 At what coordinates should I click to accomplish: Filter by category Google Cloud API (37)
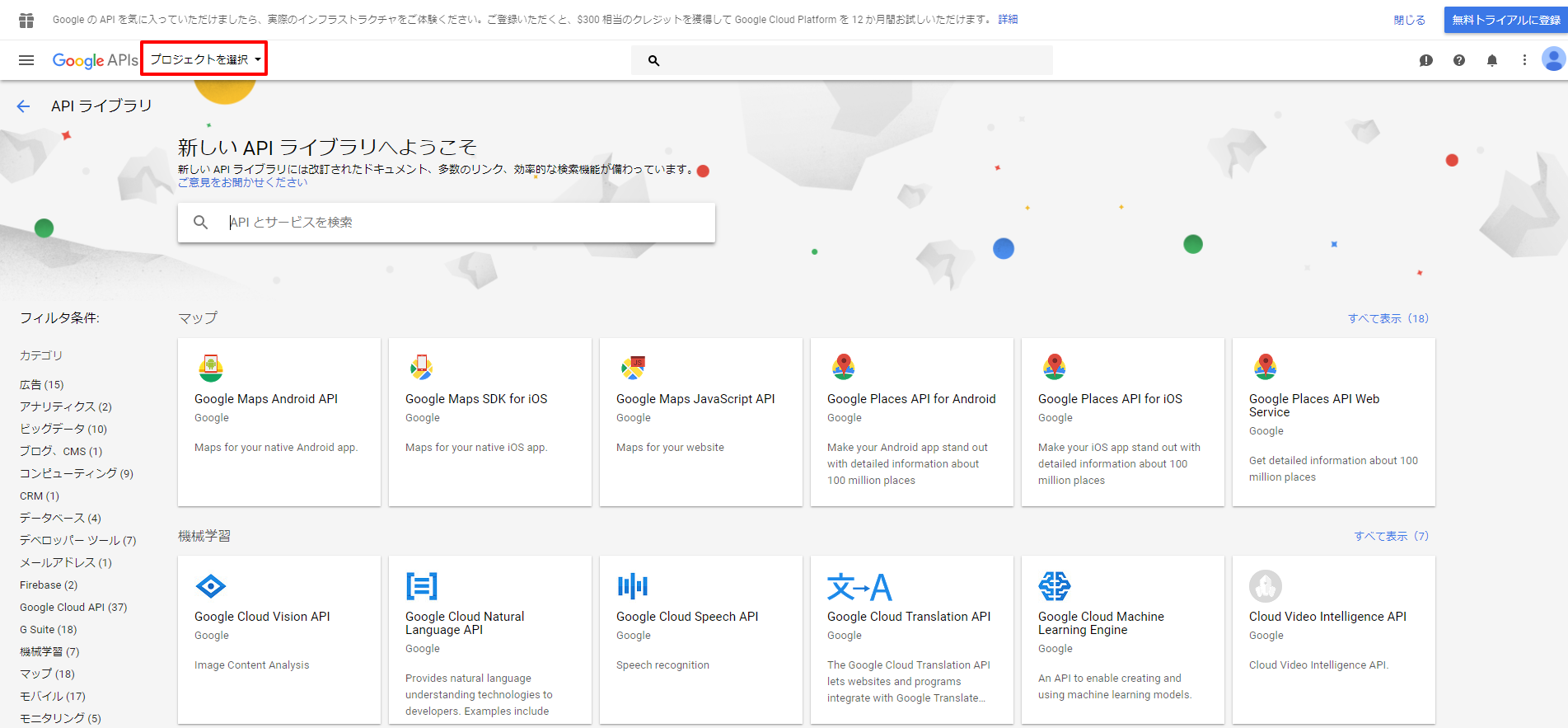tap(73, 607)
